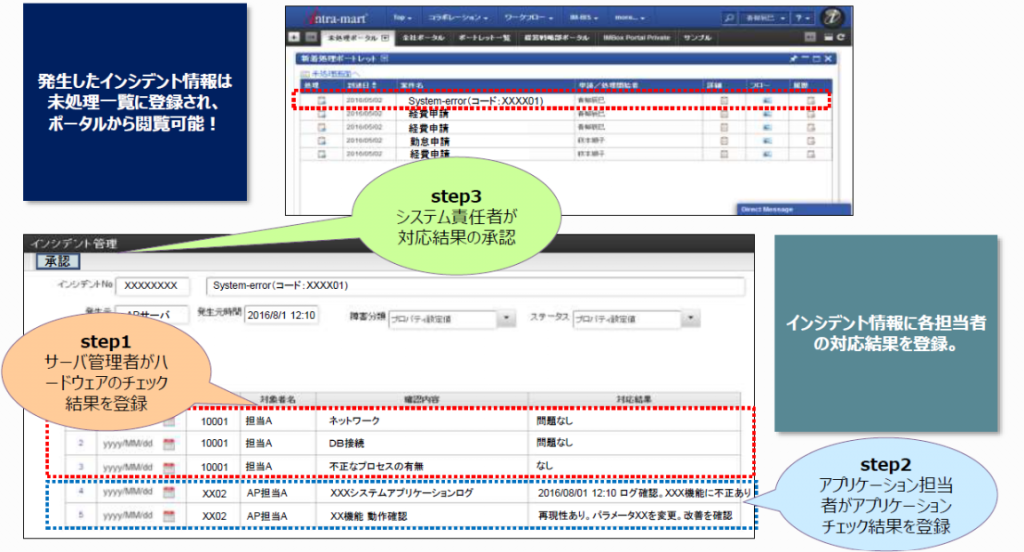Image resolution: width=1024 pixels, height=552 pixels.
Task: Switch to the 経営戦略部ポータル tab
Action: 556,38
